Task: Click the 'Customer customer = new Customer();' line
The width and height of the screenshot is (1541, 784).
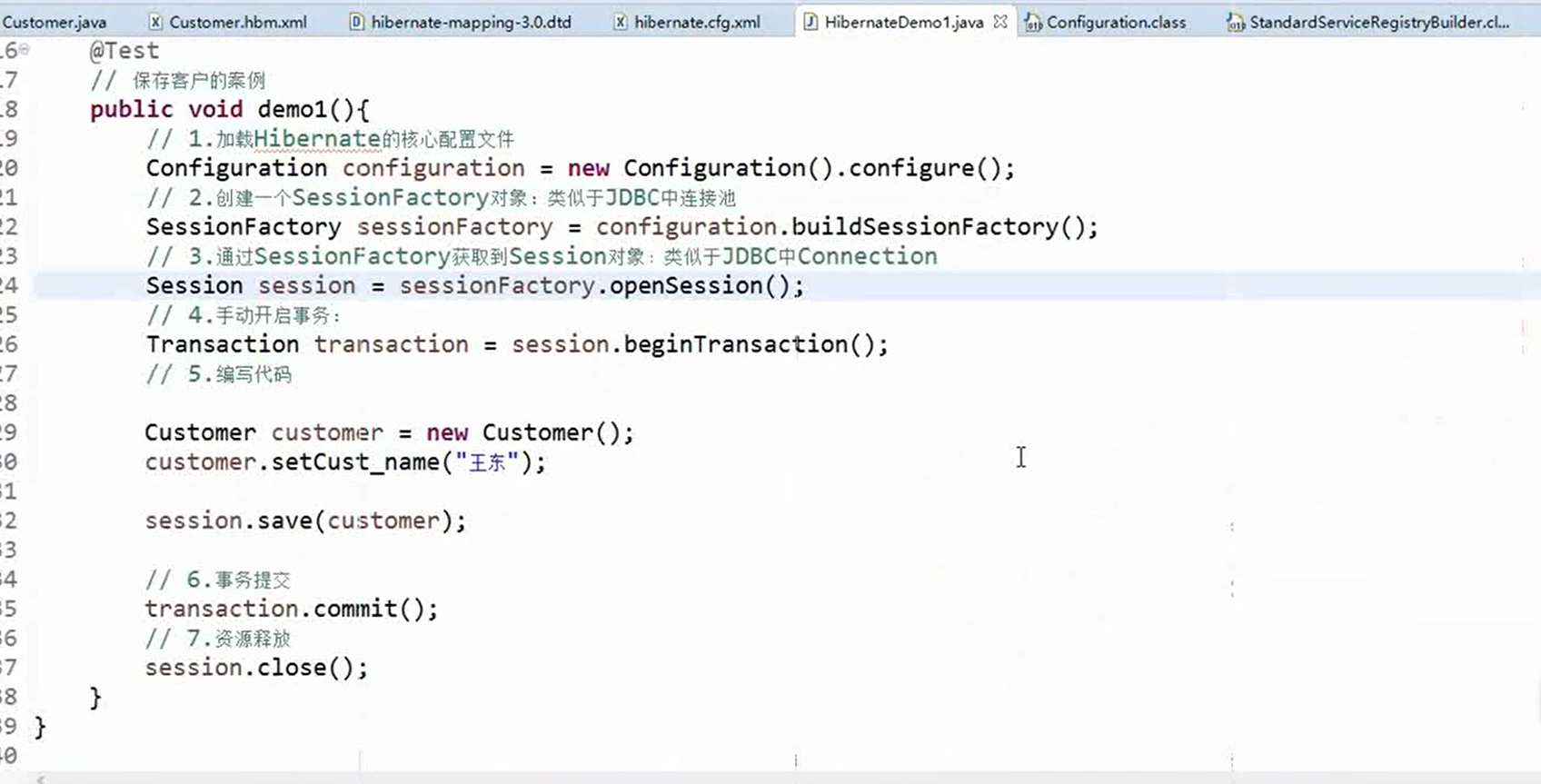Action: click(390, 432)
